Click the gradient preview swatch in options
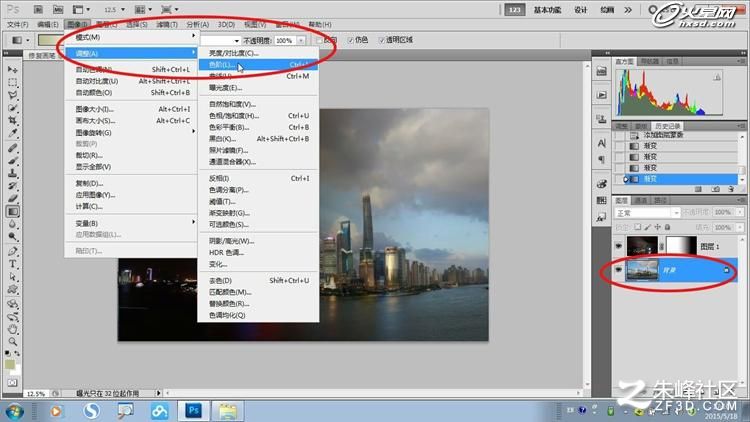The height and width of the screenshot is (422, 750). click(51, 40)
